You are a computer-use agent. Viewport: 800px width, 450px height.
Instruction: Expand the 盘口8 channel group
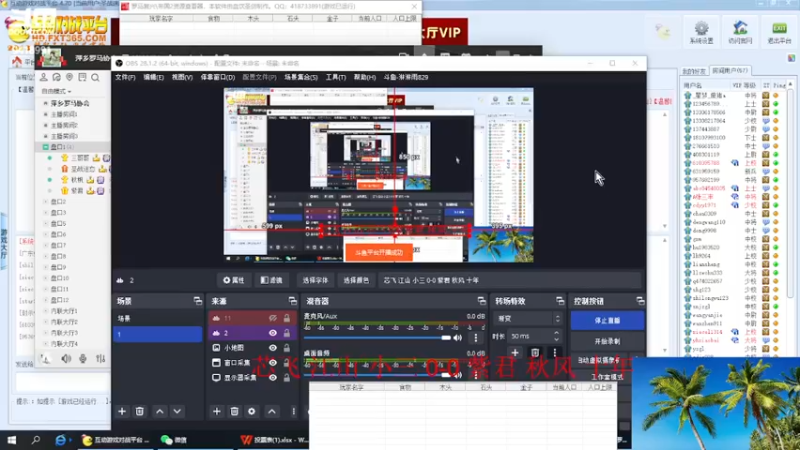[x=45, y=256]
